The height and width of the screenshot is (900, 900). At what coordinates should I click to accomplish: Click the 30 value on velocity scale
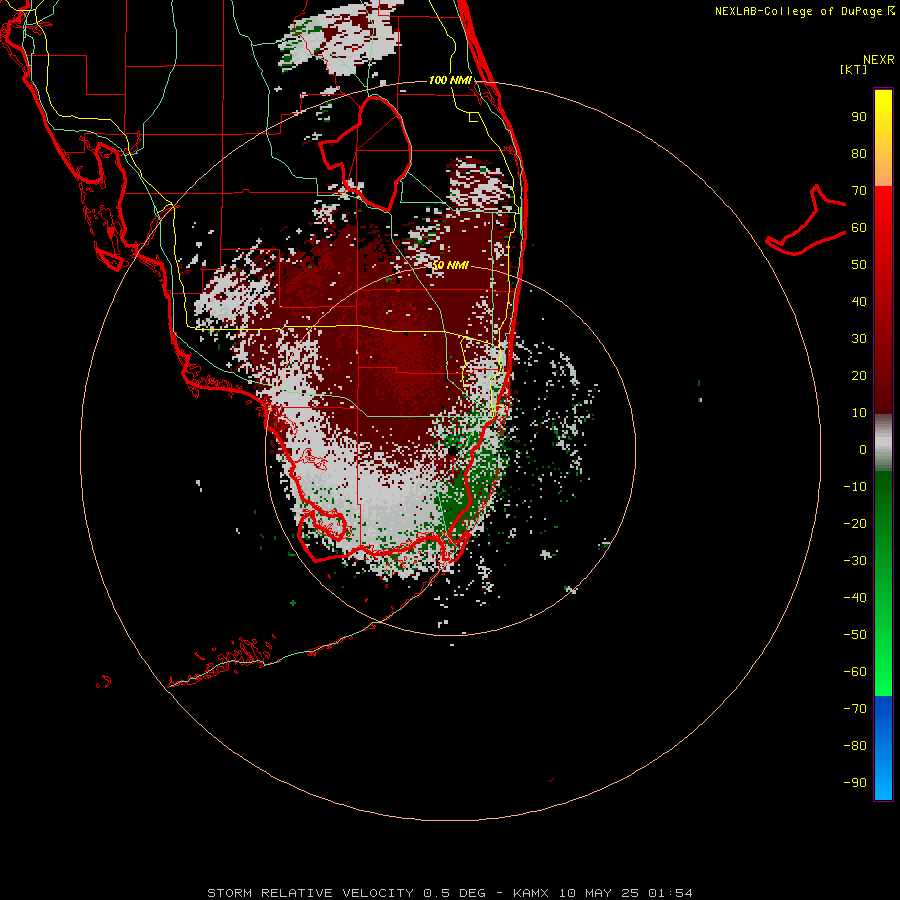click(x=859, y=339)
